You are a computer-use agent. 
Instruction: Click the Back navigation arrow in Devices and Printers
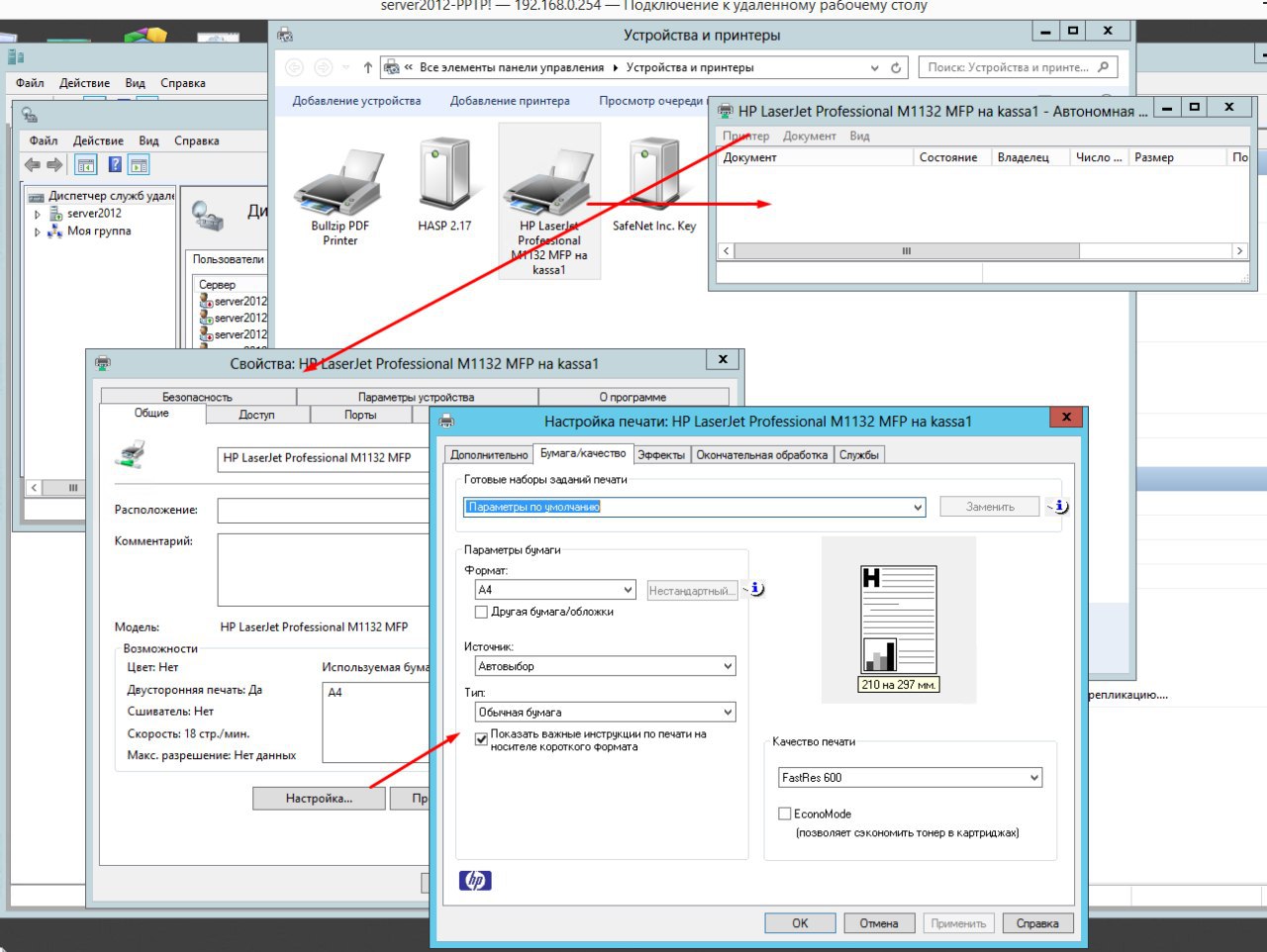[294, 67]
